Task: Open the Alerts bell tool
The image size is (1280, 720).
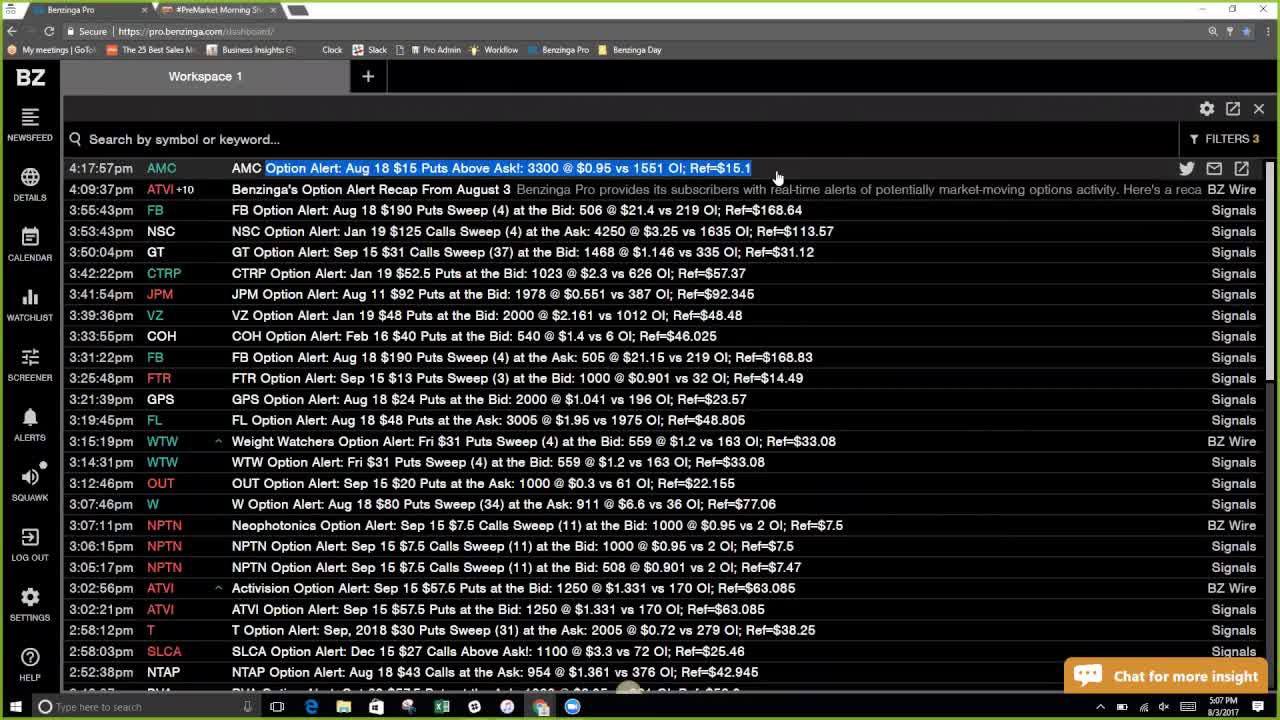Action: 30,425
